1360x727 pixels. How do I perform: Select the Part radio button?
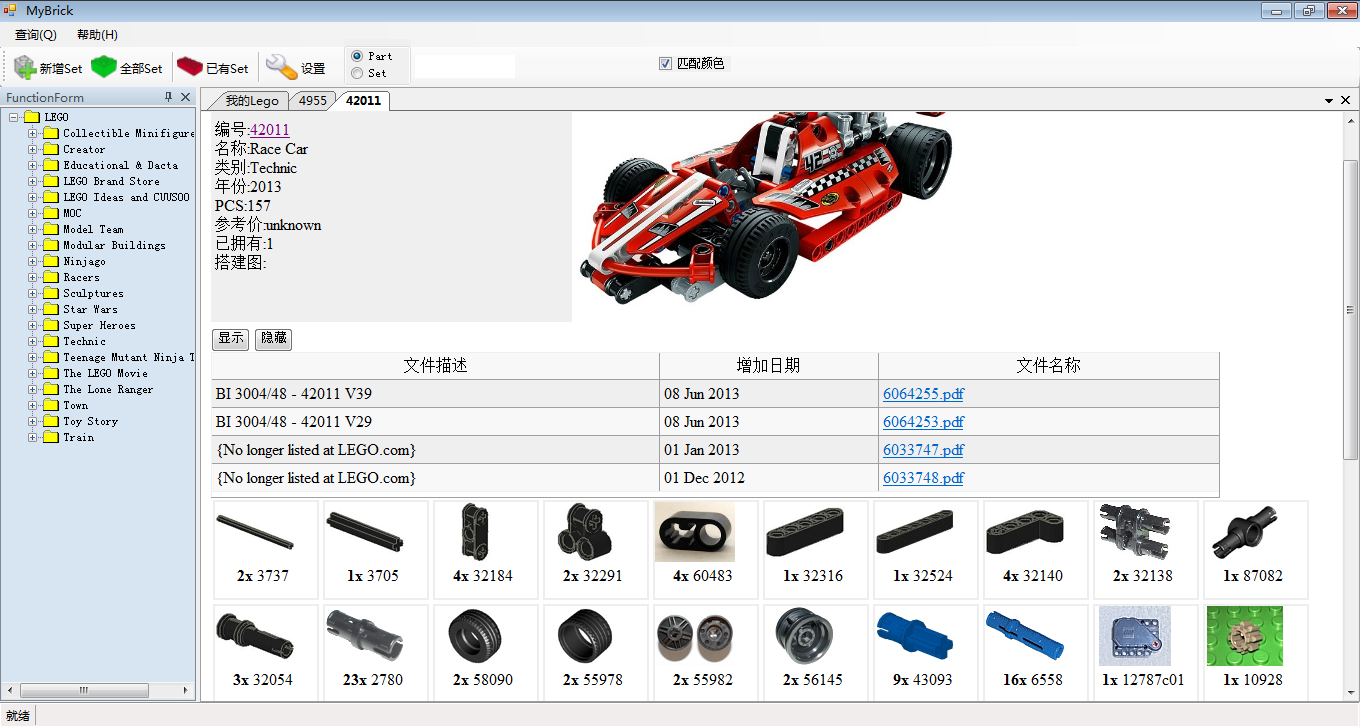[x=357, y=56]
